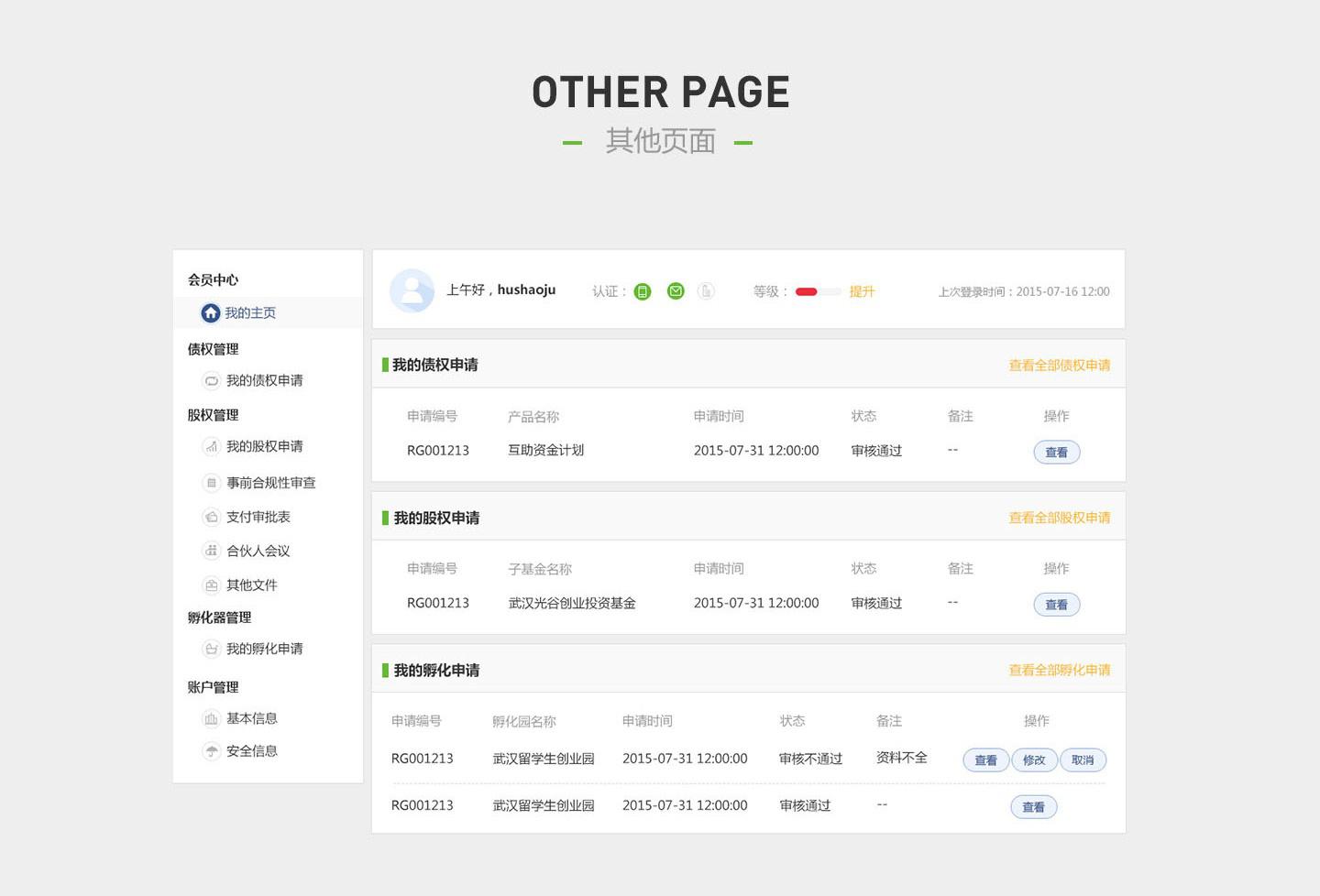Click the phone verification green icon
1320x896 pixels.
[643, 291]
